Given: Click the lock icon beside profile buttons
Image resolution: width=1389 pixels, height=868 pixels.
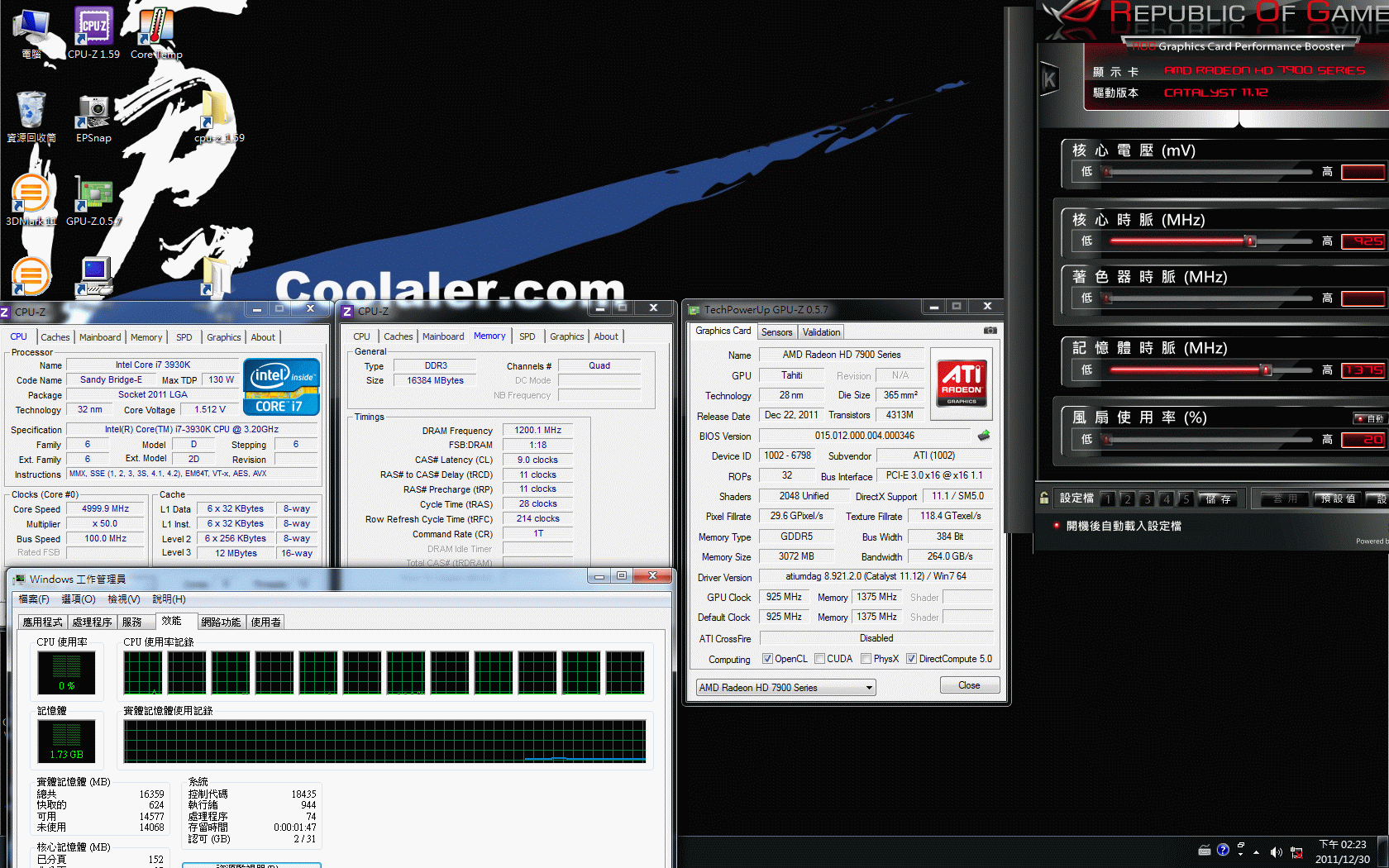Looking at the screenshot, I should [1044, 498].
